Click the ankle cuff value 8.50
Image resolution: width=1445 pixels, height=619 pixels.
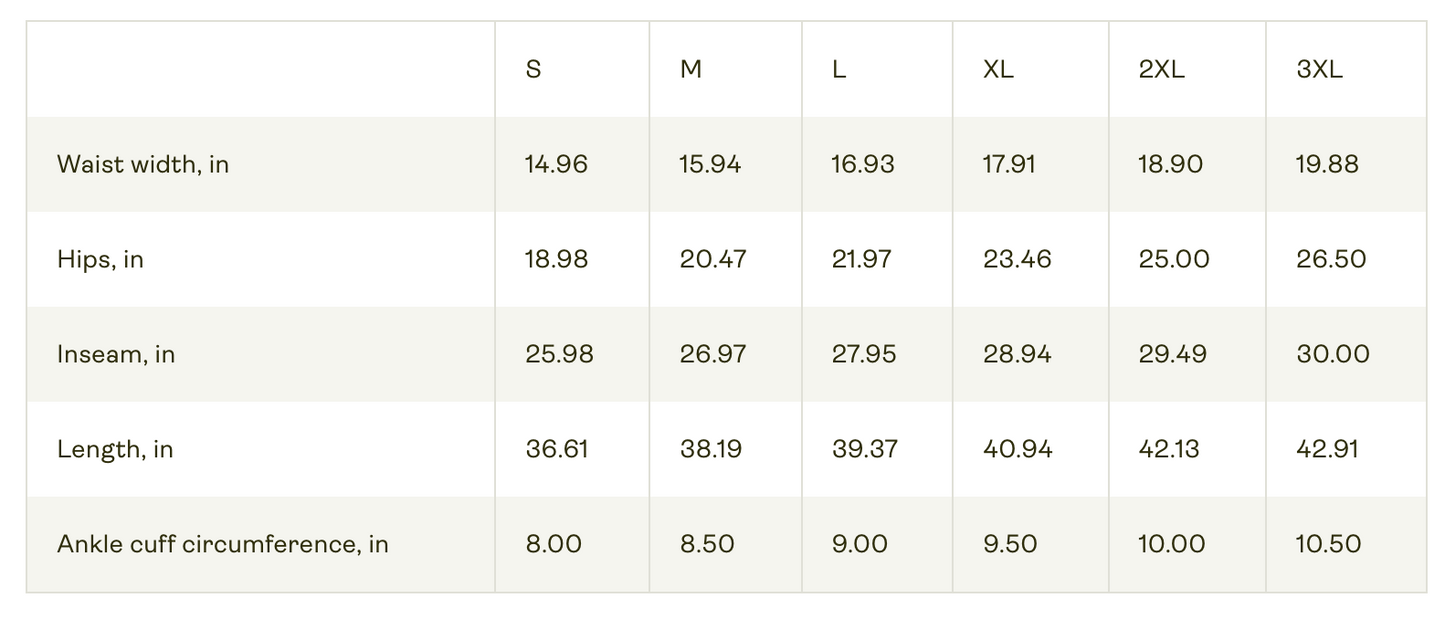pyautogui.click(x=707, y=544)
